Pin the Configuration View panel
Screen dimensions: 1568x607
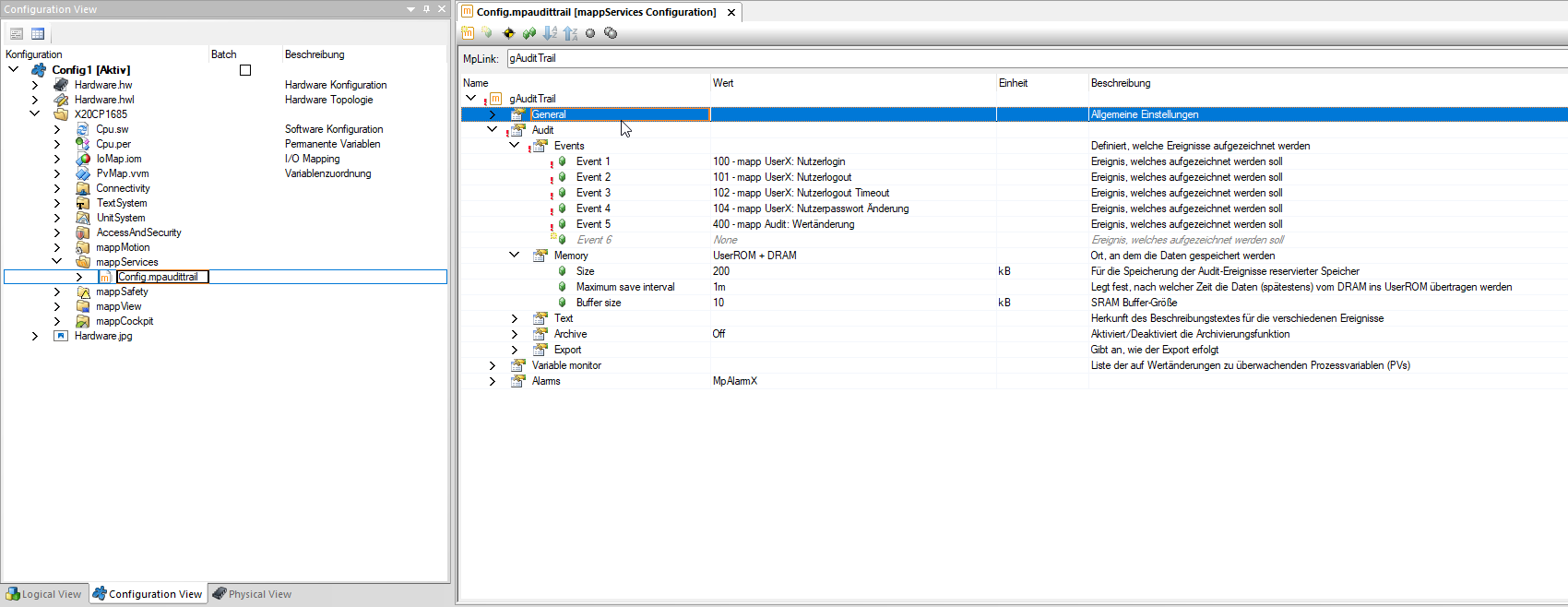point(426,9)
